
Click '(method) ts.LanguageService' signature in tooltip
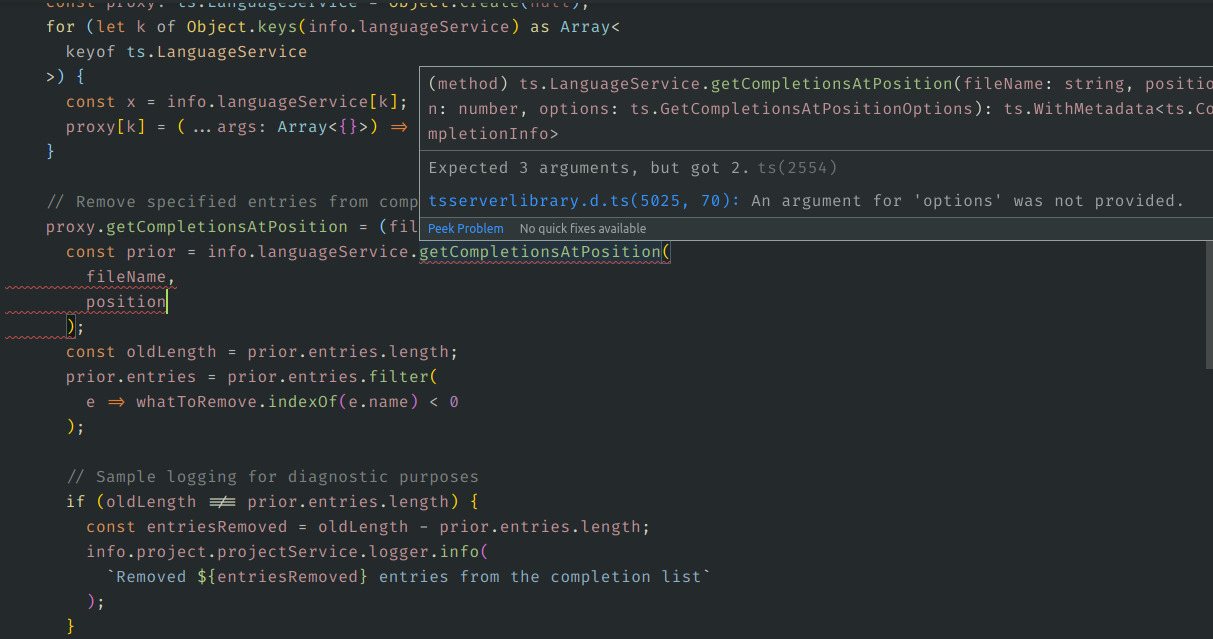pyautogui.click(x=564, y=84)
